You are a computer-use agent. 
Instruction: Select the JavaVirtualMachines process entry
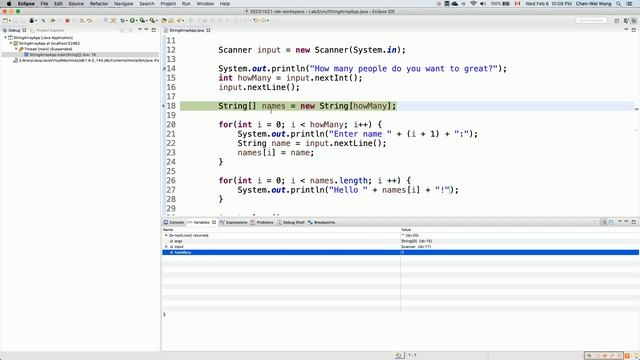pos(86,60)
